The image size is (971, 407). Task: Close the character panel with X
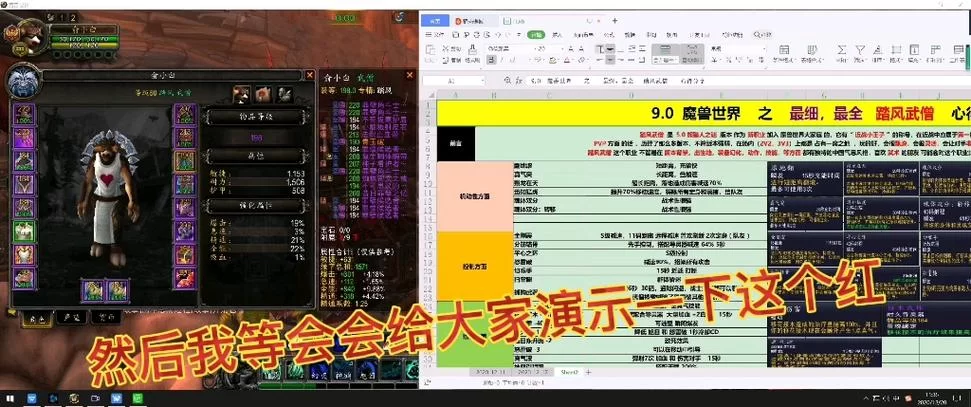tap(310, 75)
